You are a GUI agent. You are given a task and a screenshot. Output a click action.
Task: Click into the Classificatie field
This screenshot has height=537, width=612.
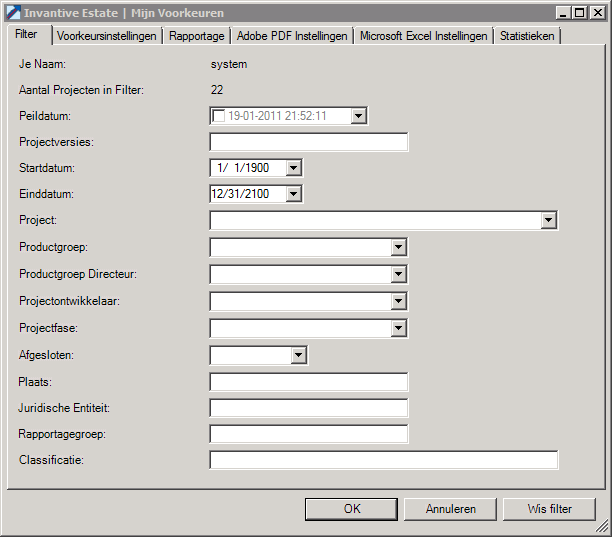[x=384, y=460]
